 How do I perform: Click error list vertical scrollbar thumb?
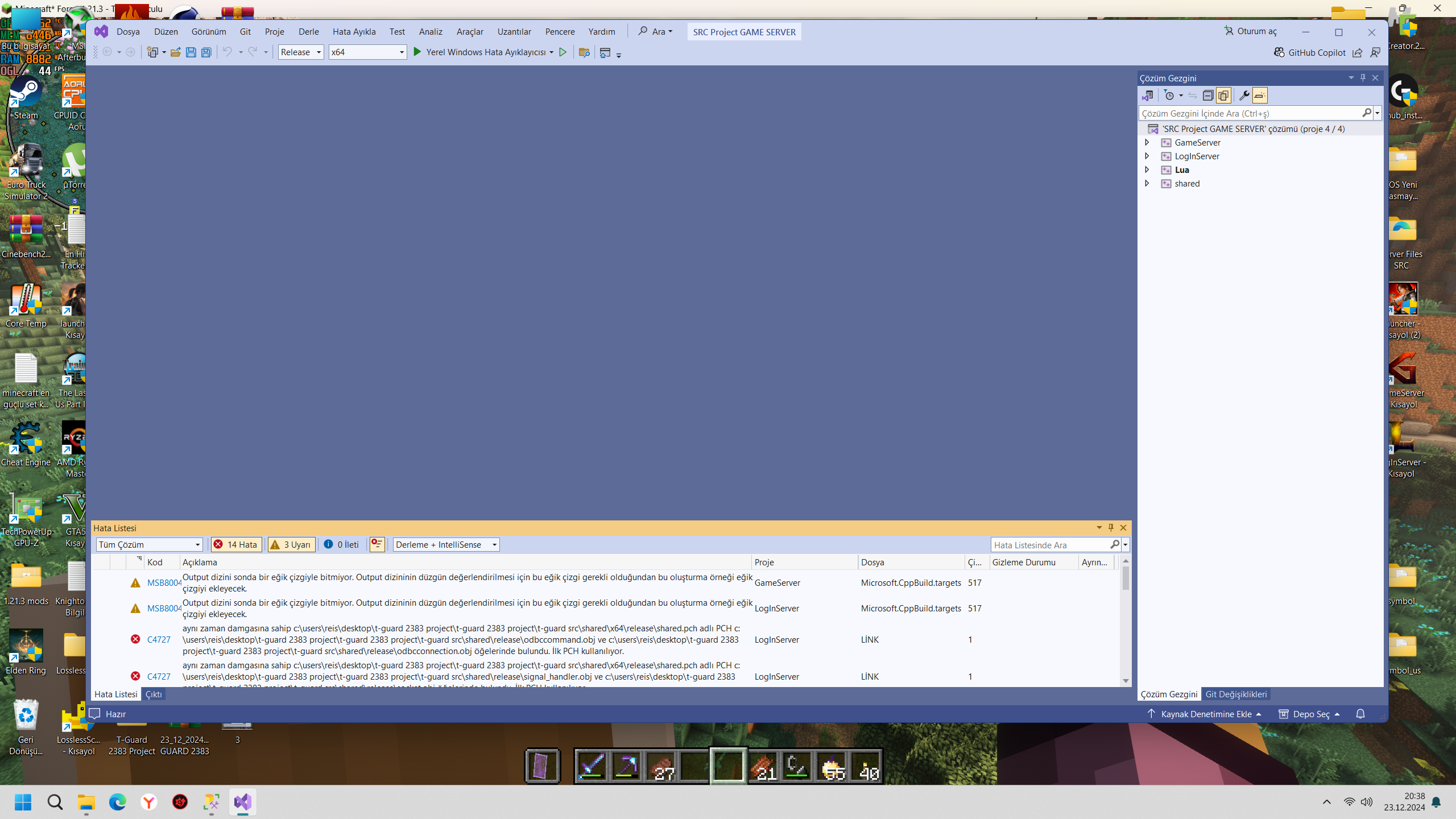(x=1126, y=579)
